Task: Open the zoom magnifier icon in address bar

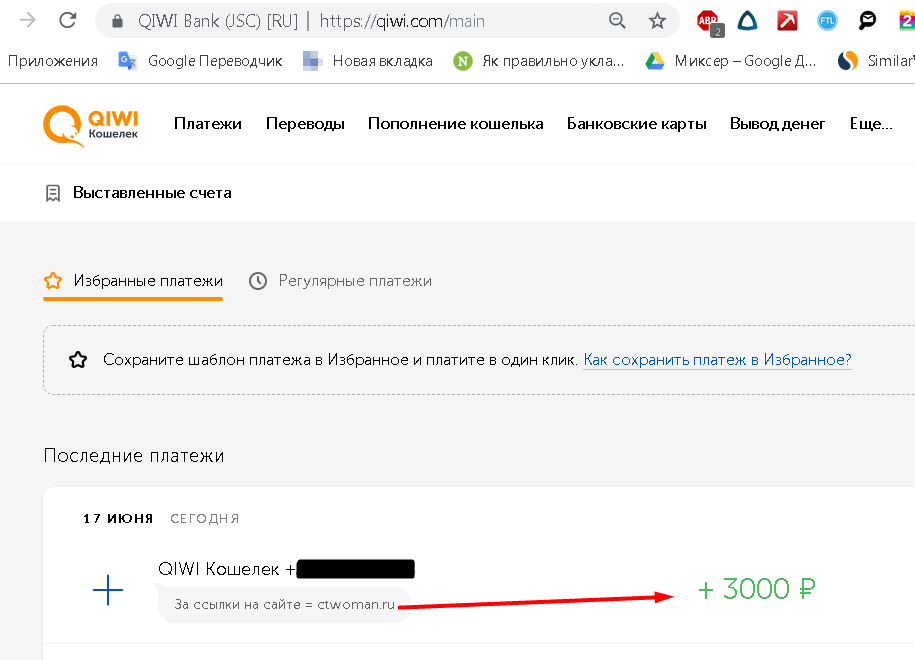Action: pyautogui.click(x=617, y=21)
